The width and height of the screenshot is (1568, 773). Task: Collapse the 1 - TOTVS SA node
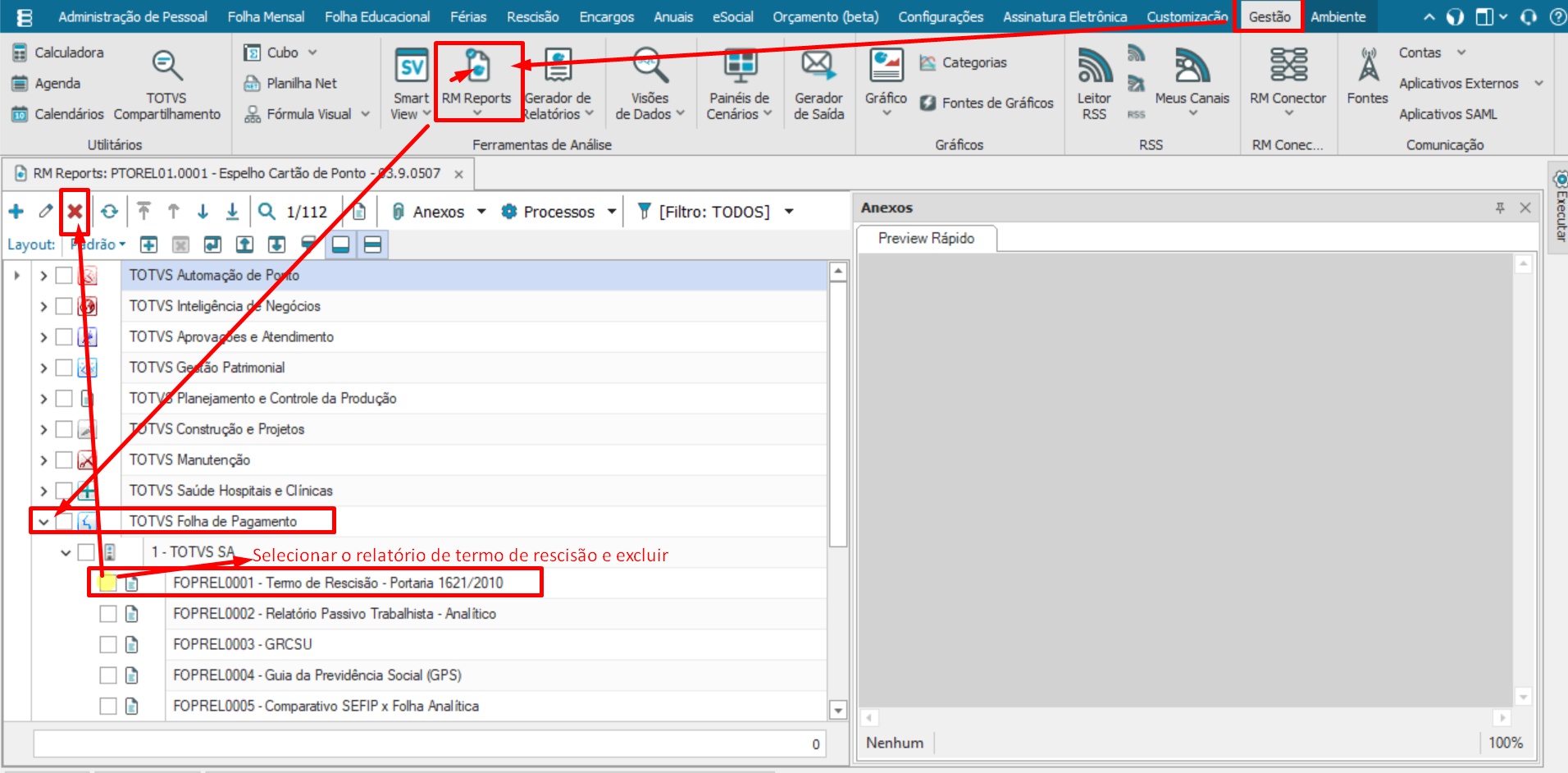(x=66, y=552)
